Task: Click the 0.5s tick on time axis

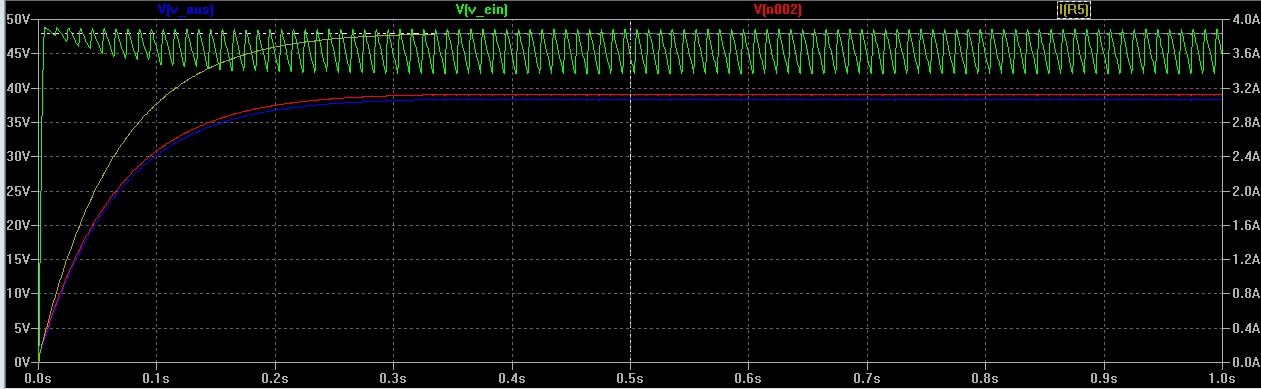Action: [631, 379]
